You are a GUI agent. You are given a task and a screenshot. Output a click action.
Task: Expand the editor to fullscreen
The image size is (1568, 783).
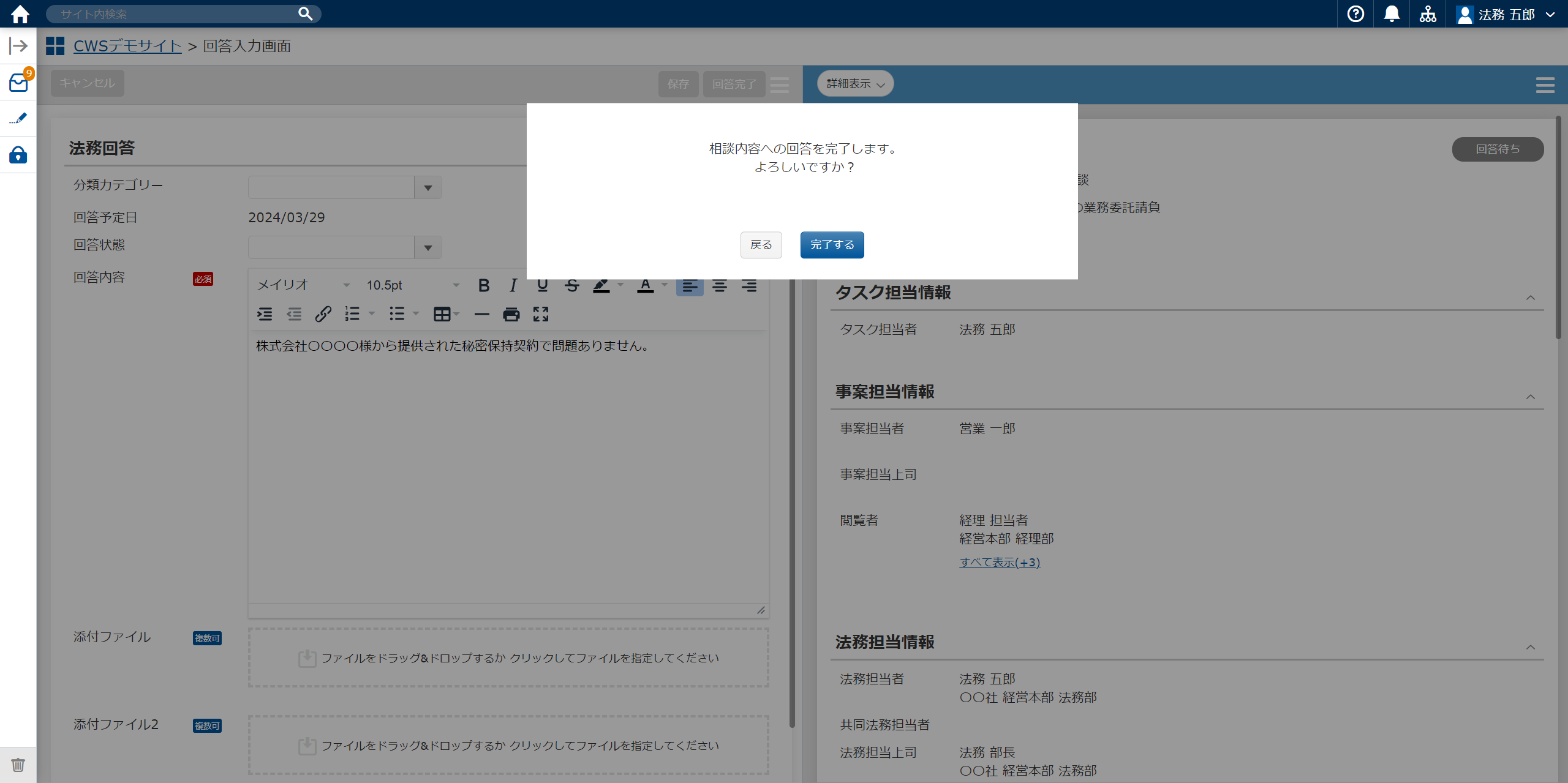(x=541, y=314)
